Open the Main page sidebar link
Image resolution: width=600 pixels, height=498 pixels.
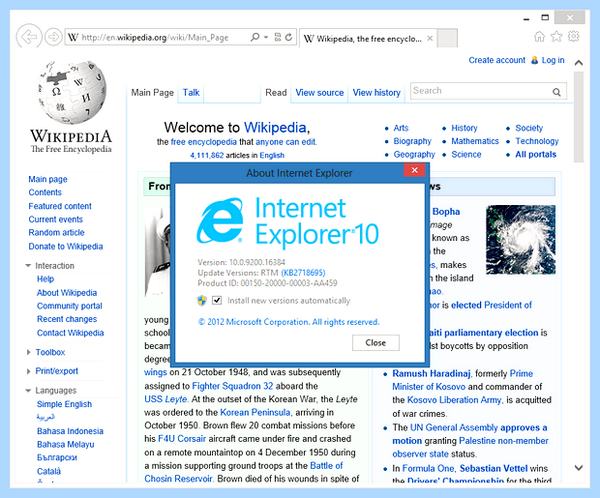[x=48, y=179]
